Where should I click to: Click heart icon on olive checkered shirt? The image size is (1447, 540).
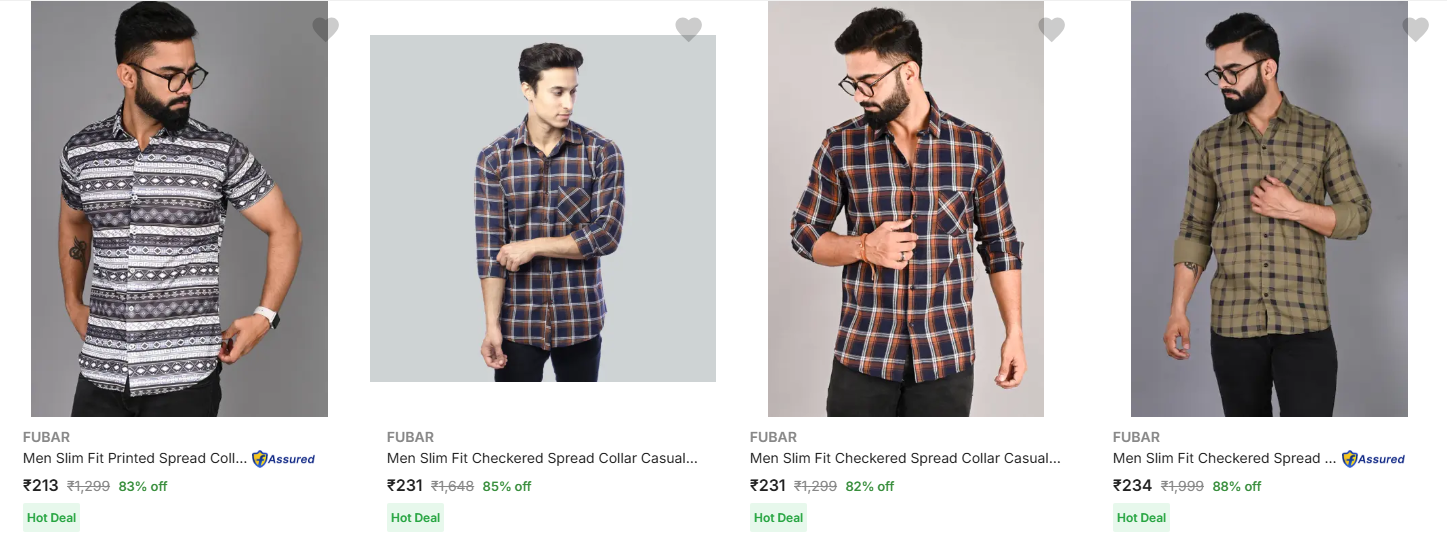tap(1415, 29)
